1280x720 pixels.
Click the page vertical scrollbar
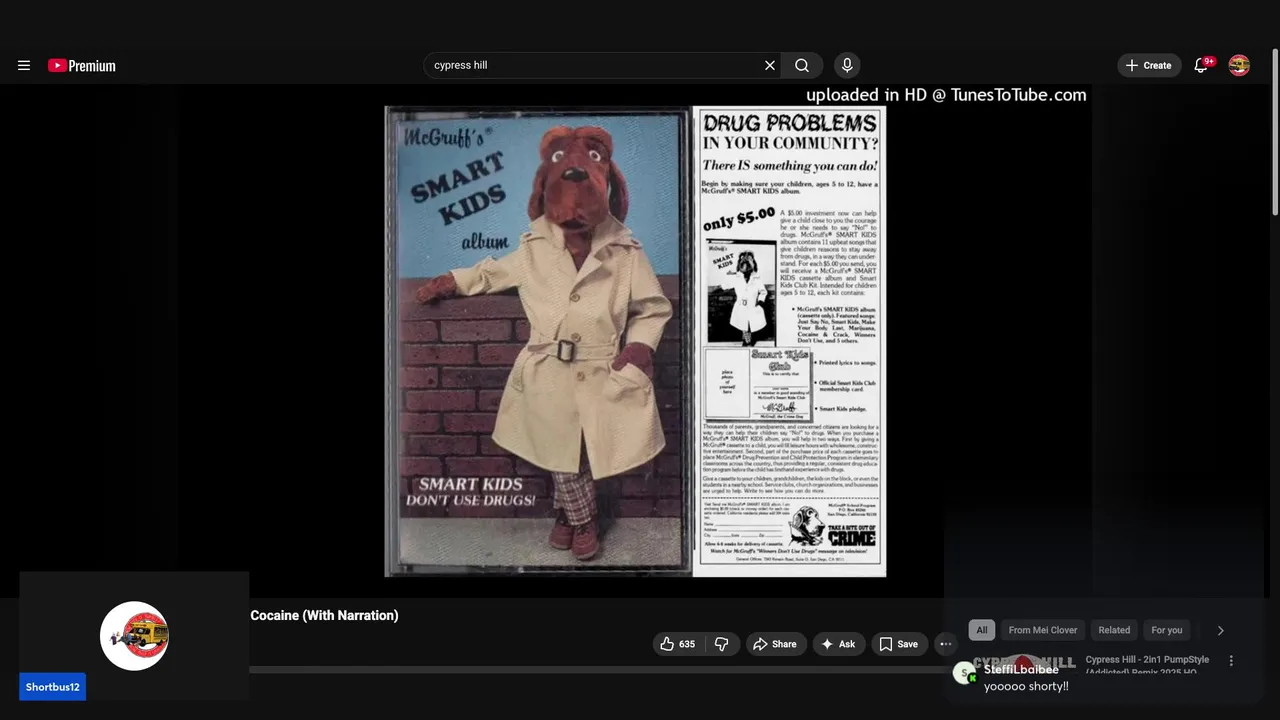click(1275, 130)
